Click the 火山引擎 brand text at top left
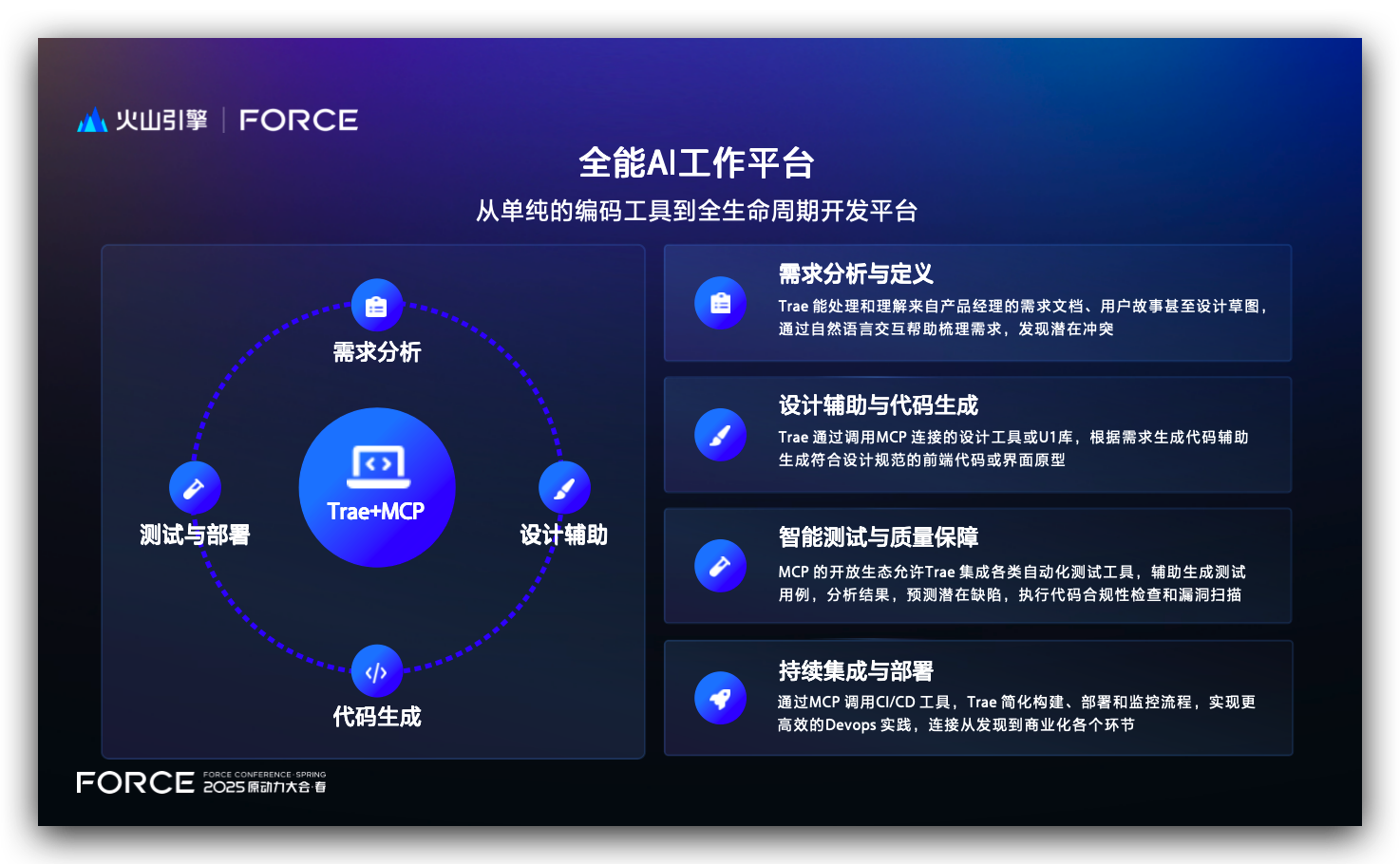Screen dimensions: 1400x864 click(161, 121)
